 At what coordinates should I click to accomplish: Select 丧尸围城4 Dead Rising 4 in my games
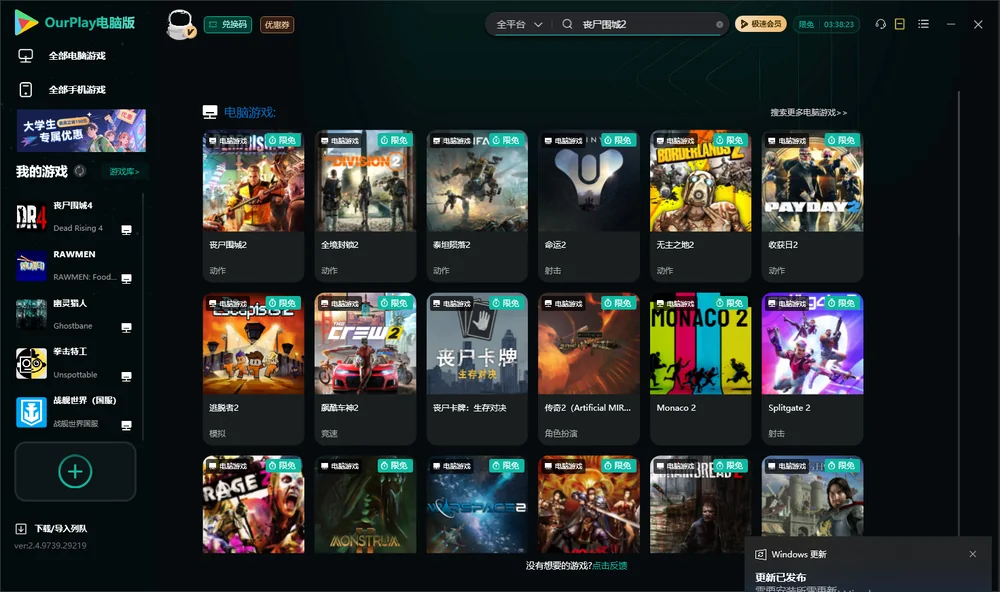coord(73,216)
